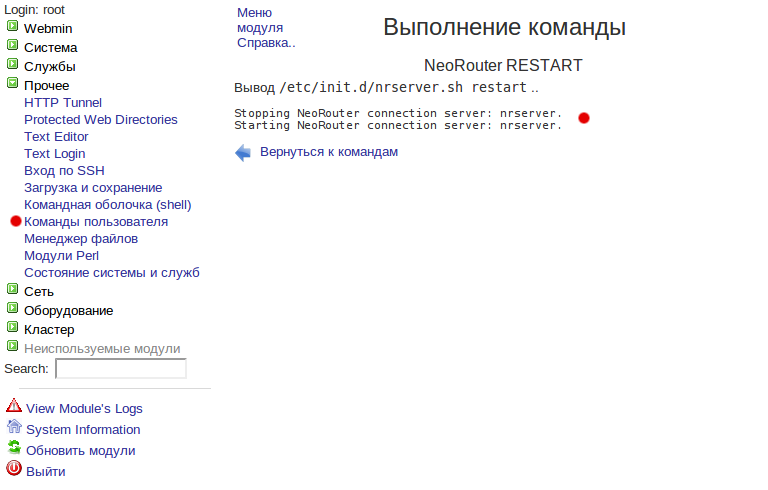The width and height of the screenshot is (768, 490).
Task: Open the Webmin category label
Action: tap(48, 29)
